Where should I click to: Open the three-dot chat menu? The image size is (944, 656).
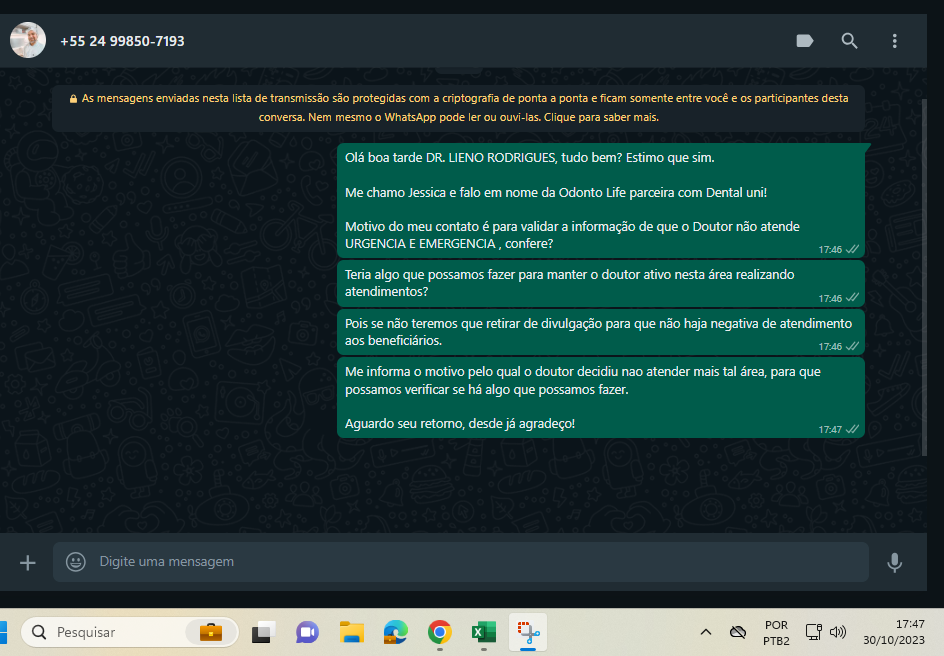(x=895, y=41)
